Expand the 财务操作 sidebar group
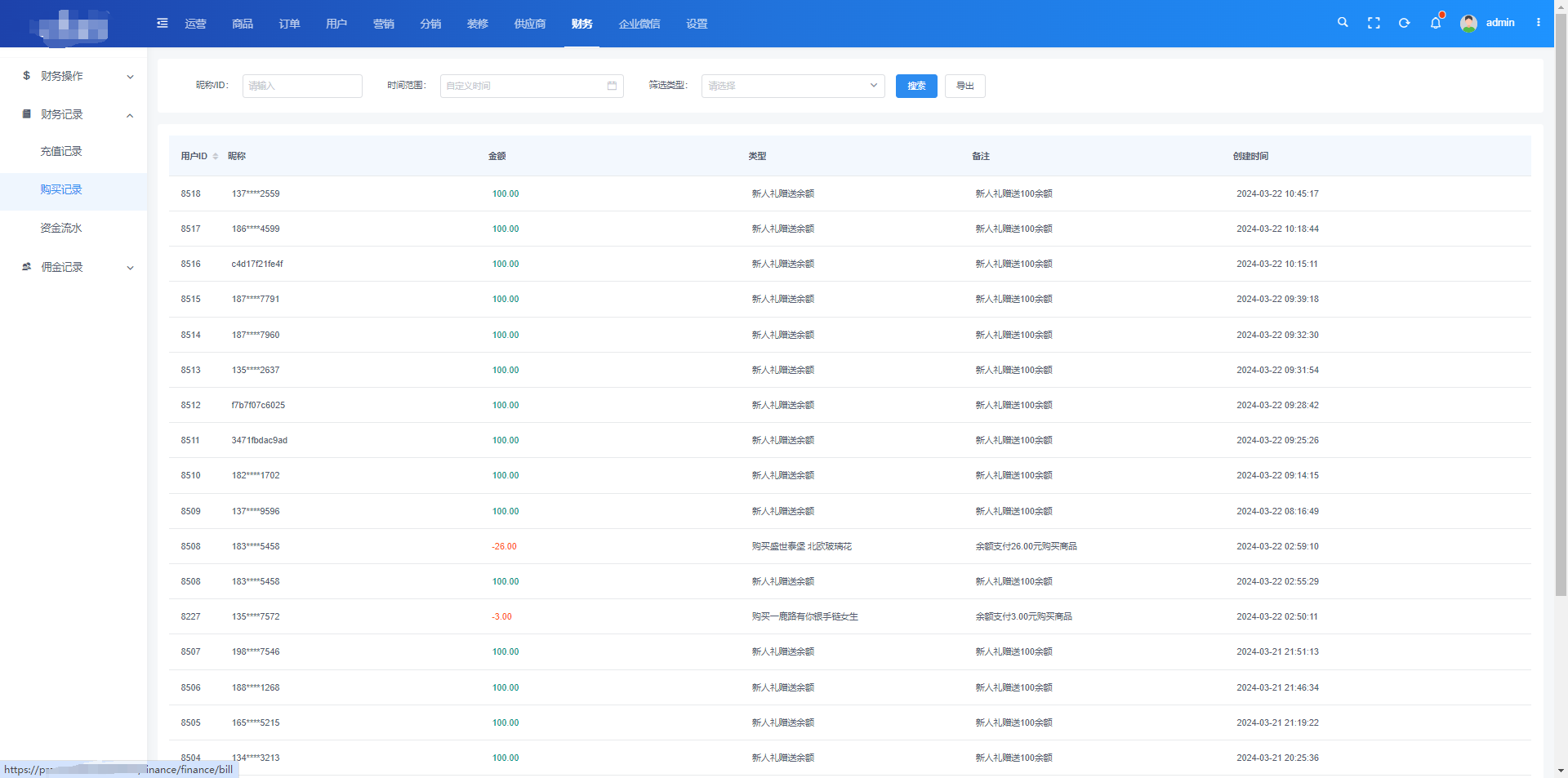The image size is (1568, 778). (73, 76)
